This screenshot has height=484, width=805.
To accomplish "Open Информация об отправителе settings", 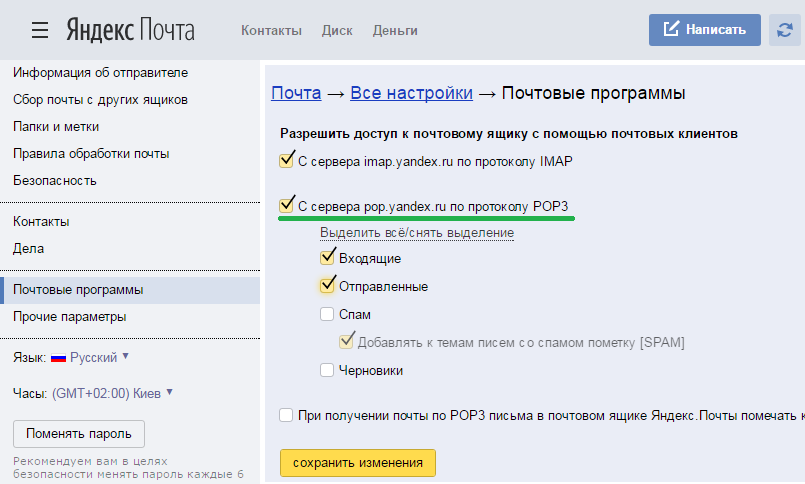I will [x=101, y=72].
